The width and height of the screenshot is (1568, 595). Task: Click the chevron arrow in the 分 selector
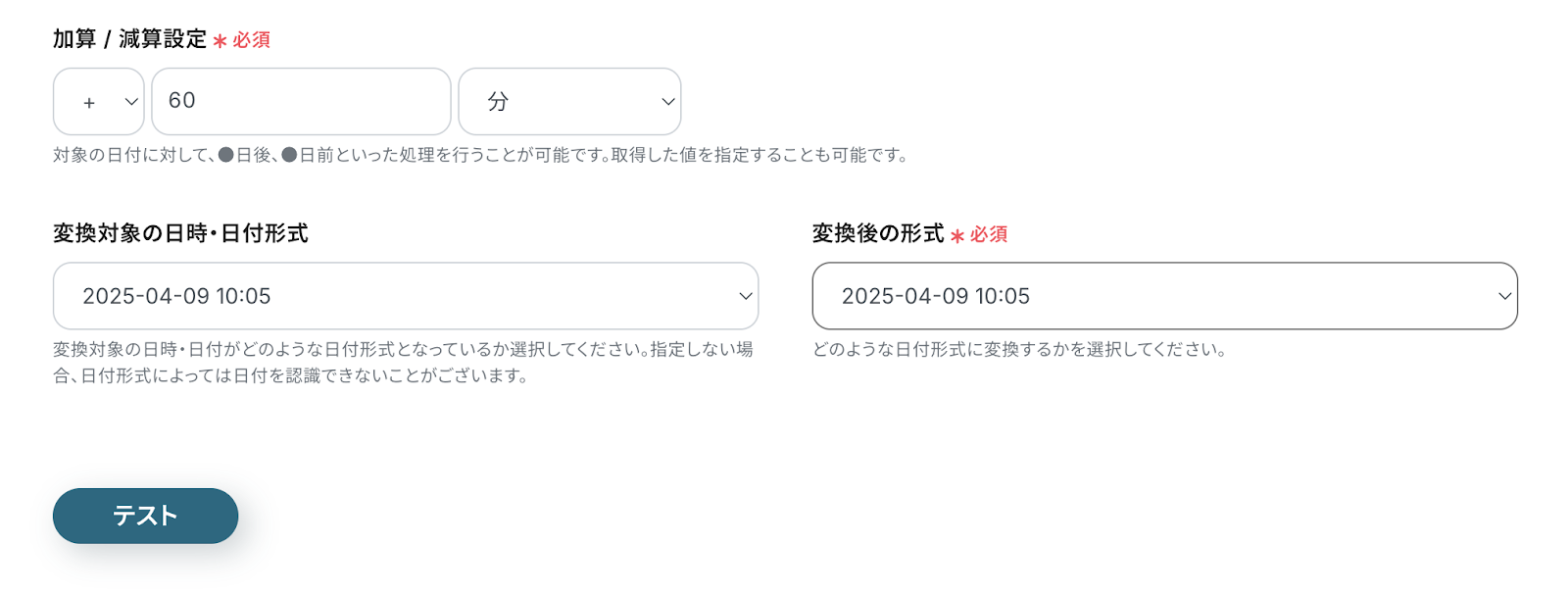(668, 101)
